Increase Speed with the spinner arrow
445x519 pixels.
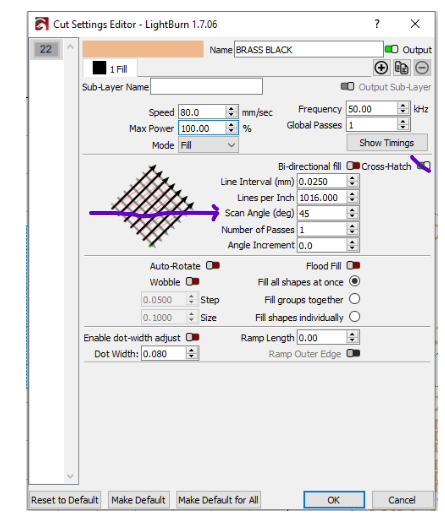231,109
